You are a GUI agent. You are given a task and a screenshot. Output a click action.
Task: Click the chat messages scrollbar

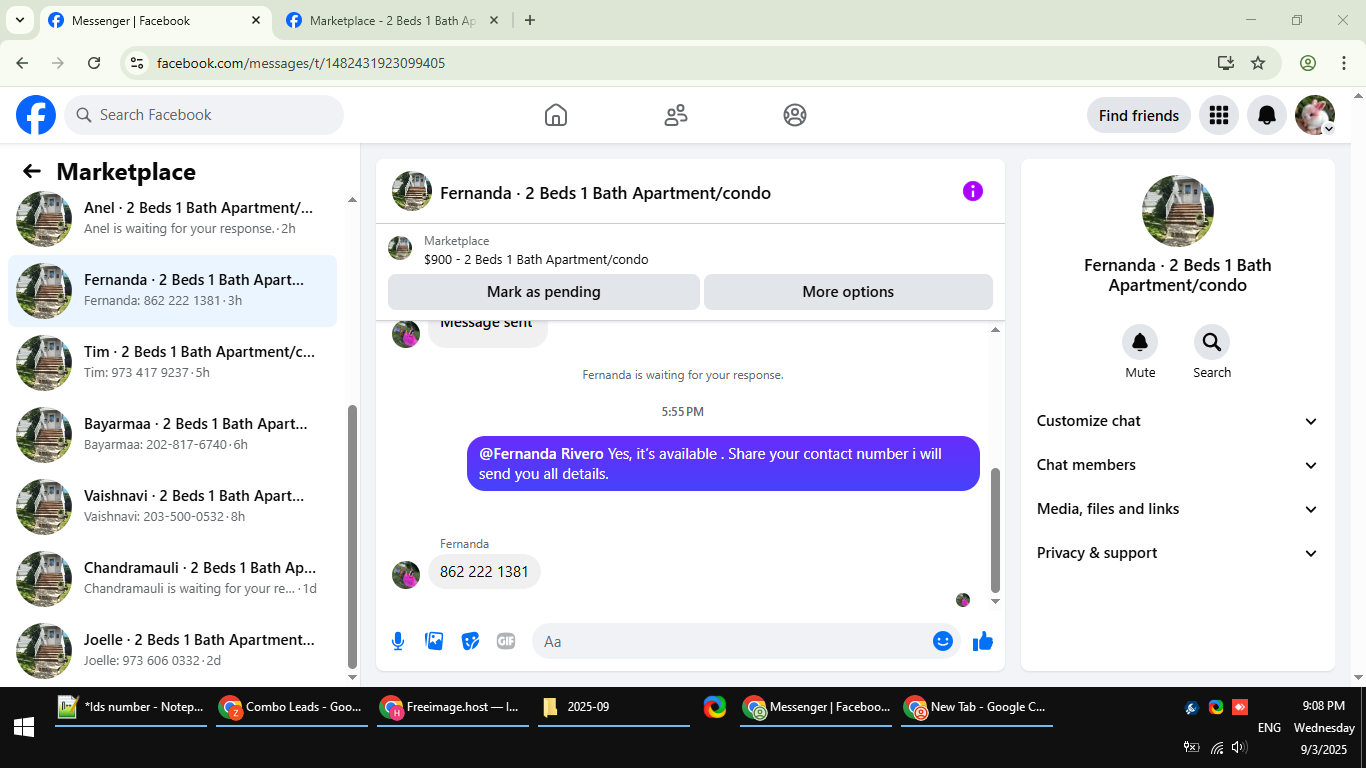tap(995, 530)
